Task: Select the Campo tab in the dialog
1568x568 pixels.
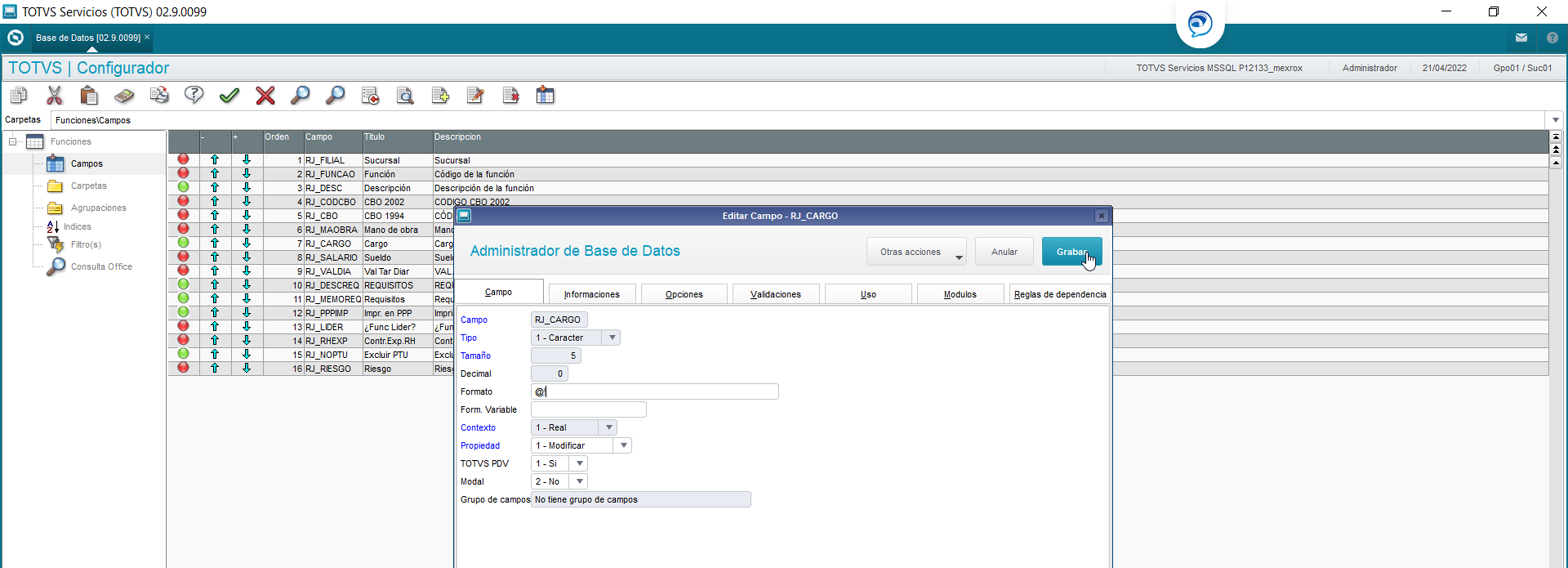Action: (499, 292)
